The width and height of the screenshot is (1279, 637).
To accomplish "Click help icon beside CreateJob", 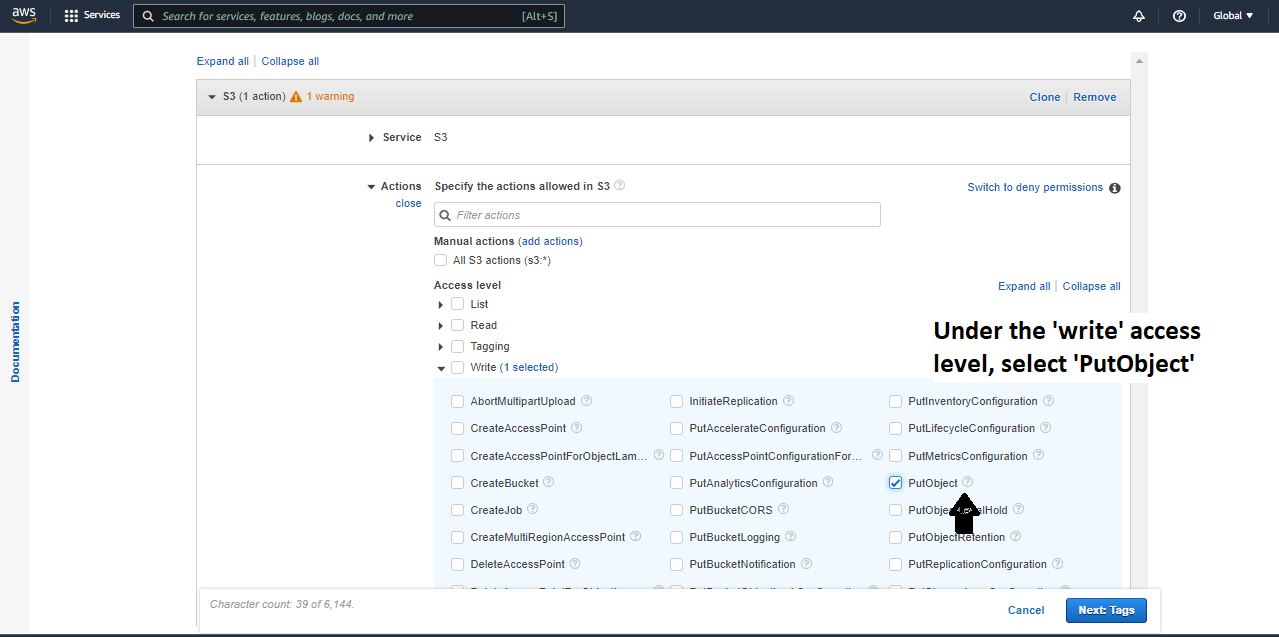I will click(533, 510).
